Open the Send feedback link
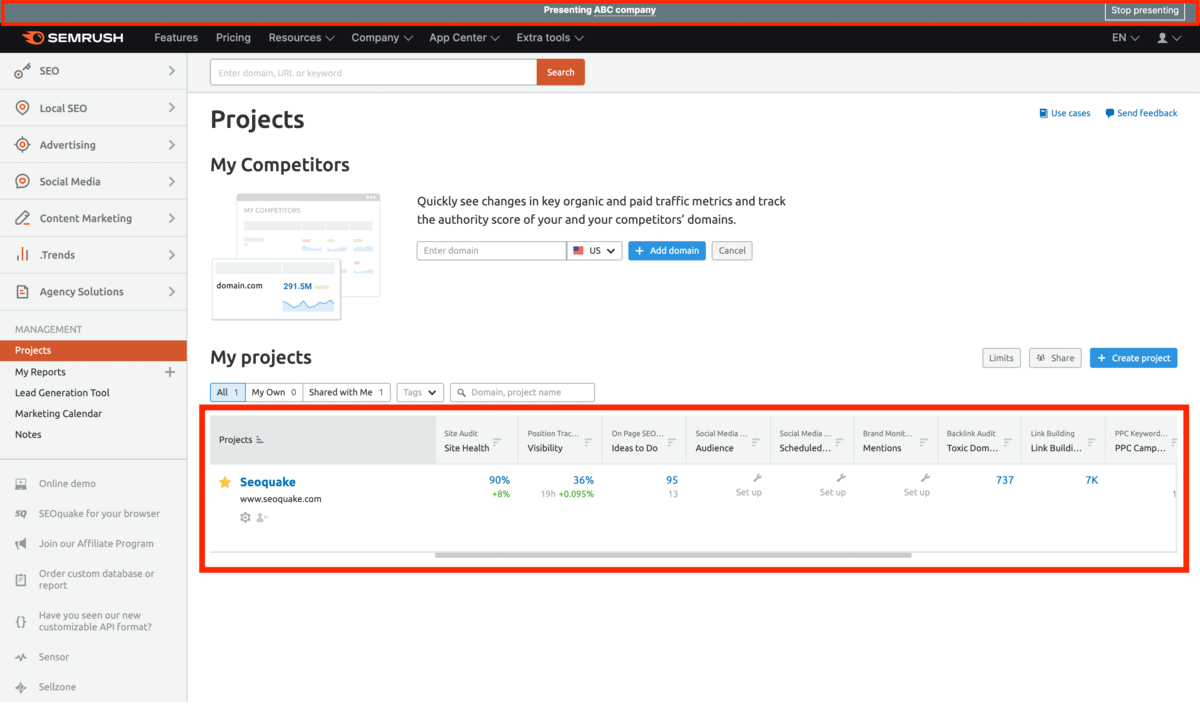This screenshot has width=1200, height=709. coord(1141,113)
